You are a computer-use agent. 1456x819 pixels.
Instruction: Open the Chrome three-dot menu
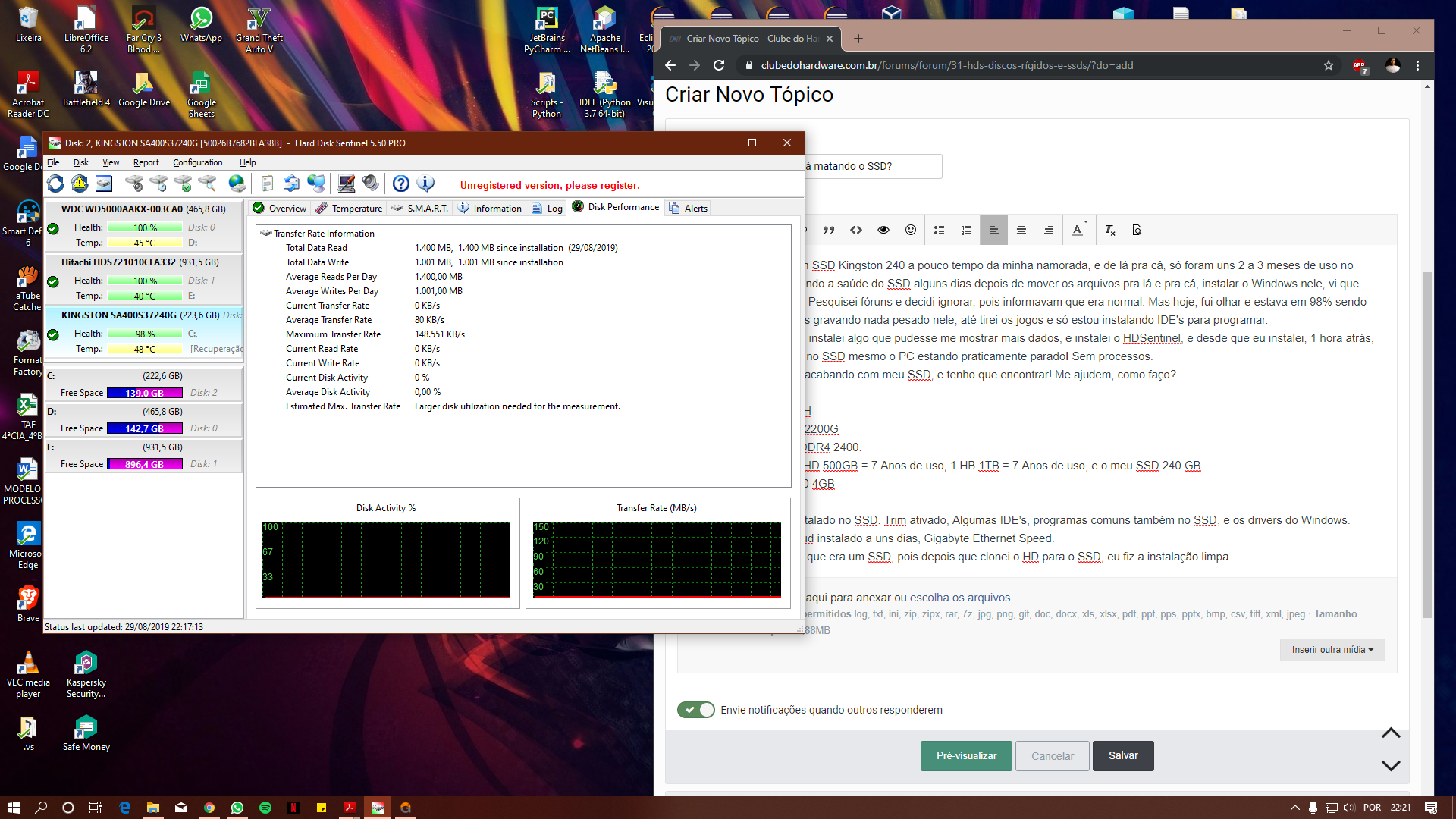(1417, 65)
